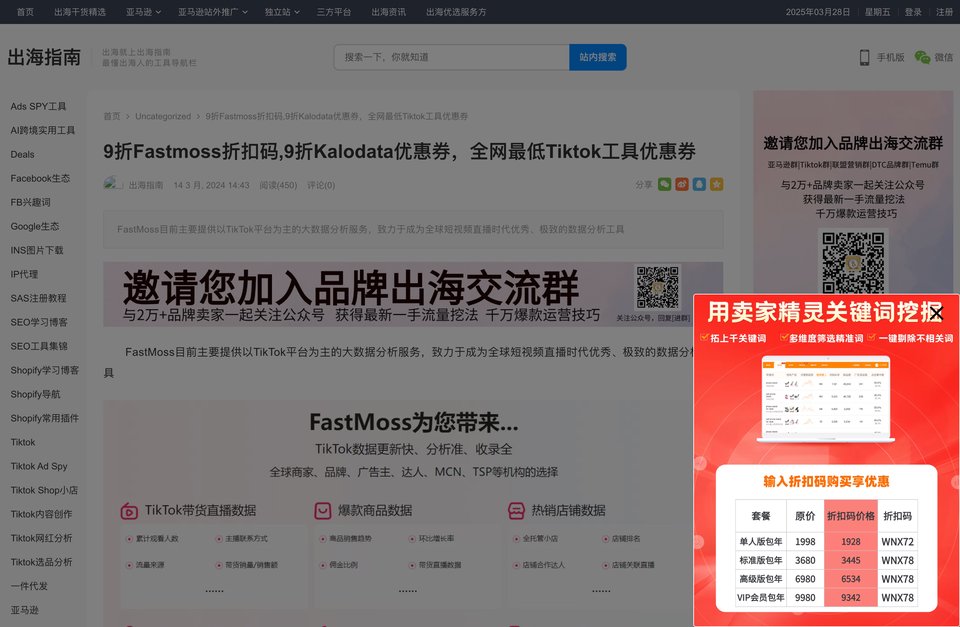Screen dimensions: 960x627
Task: Open SAS注册教程 sidebar category
Action: pyautogui.click(x=38, y=298)
